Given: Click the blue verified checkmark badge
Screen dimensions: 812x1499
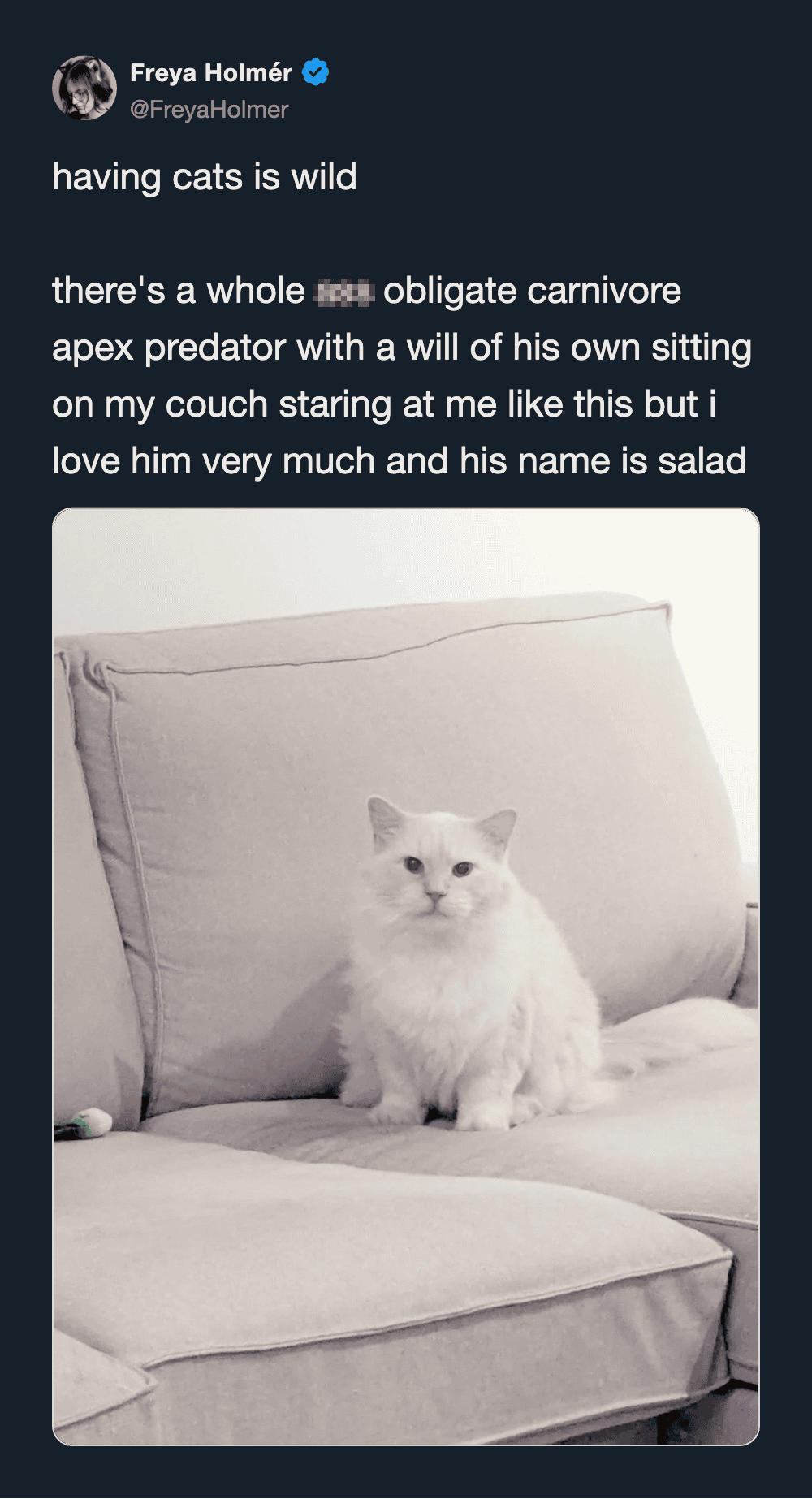Looking at the screenshot, I should tap(315, 72).
